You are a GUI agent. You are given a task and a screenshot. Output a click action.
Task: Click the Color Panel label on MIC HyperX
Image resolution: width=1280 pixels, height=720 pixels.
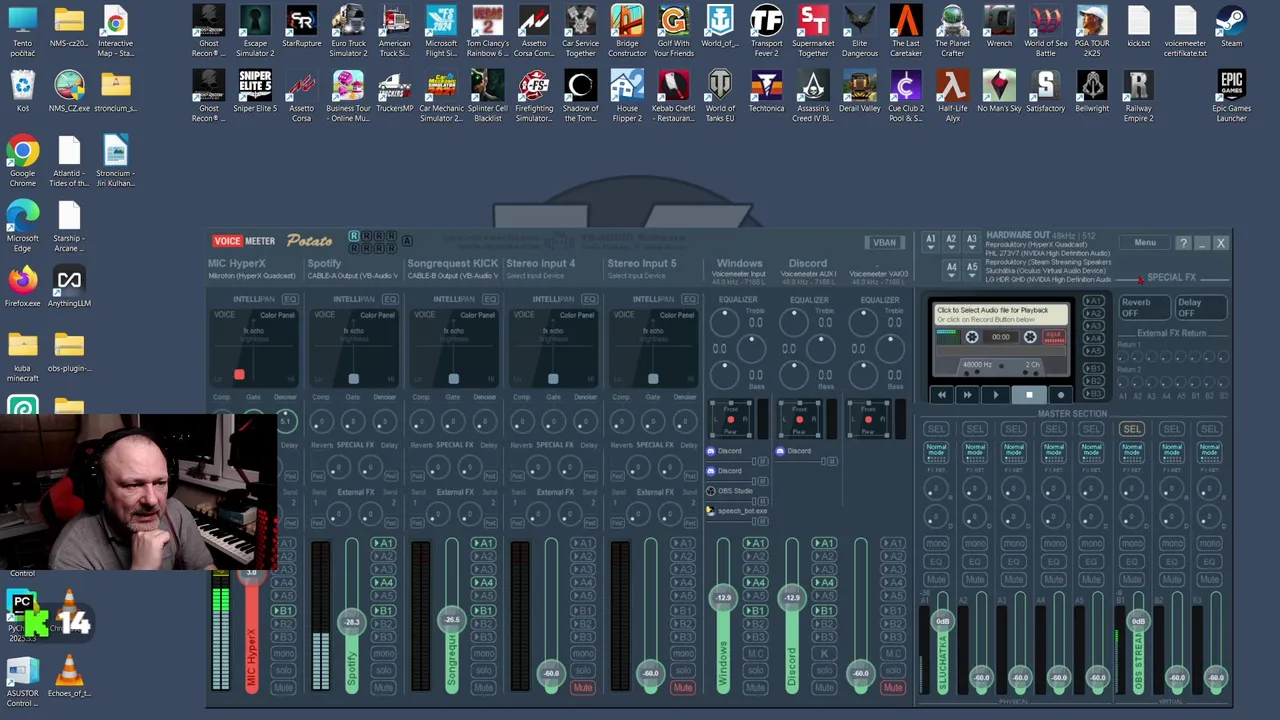coord(277,316)
